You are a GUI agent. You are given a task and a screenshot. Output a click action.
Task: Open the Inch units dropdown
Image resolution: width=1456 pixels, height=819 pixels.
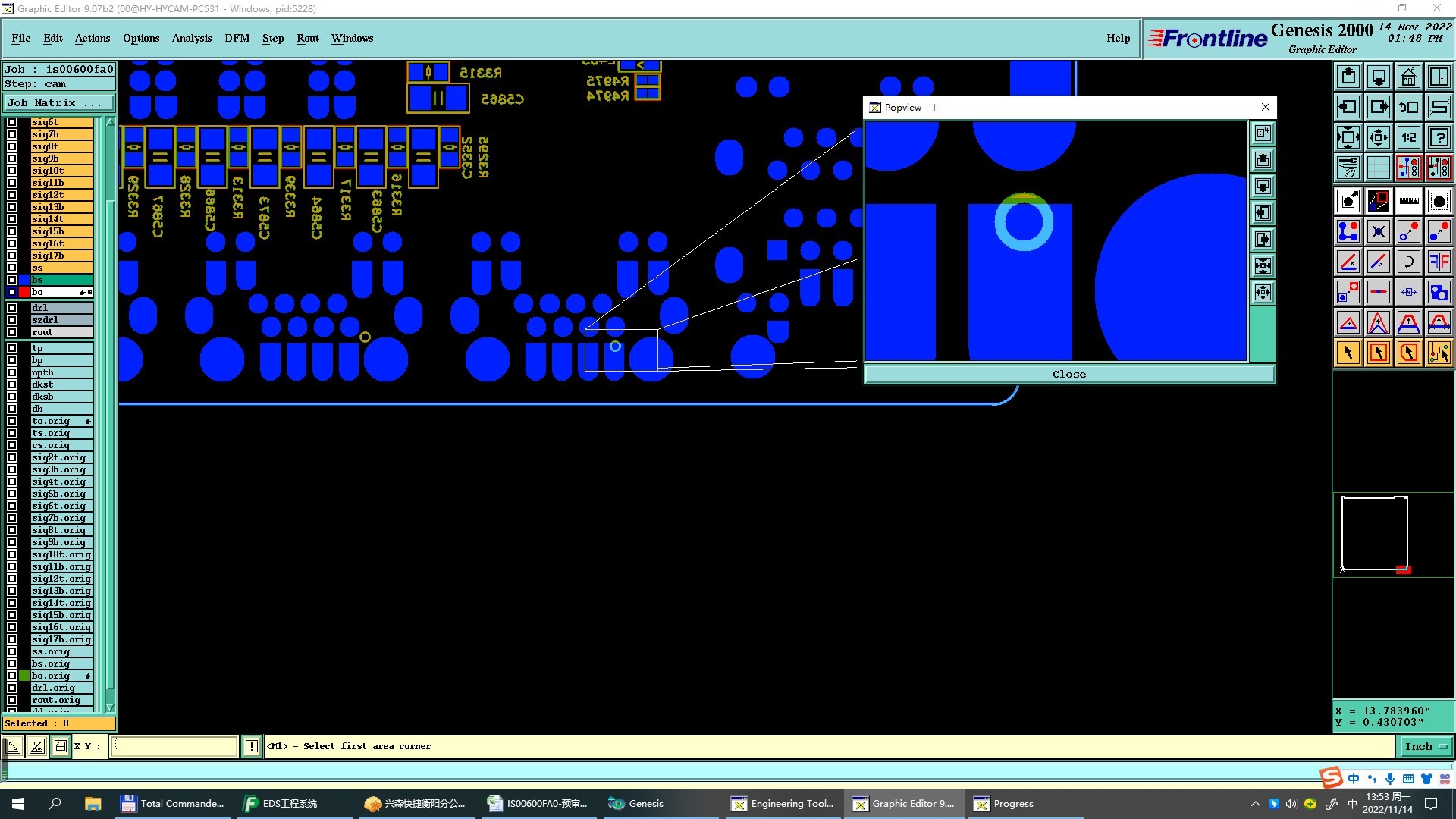[x=1426, y=746]
